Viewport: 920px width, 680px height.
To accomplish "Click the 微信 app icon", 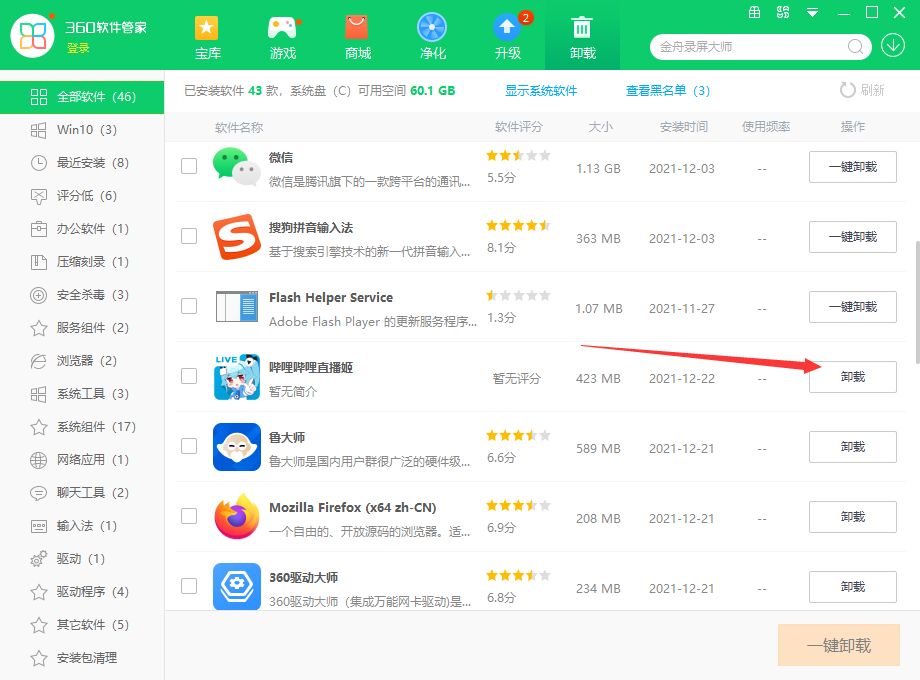I will pos(237,167).
